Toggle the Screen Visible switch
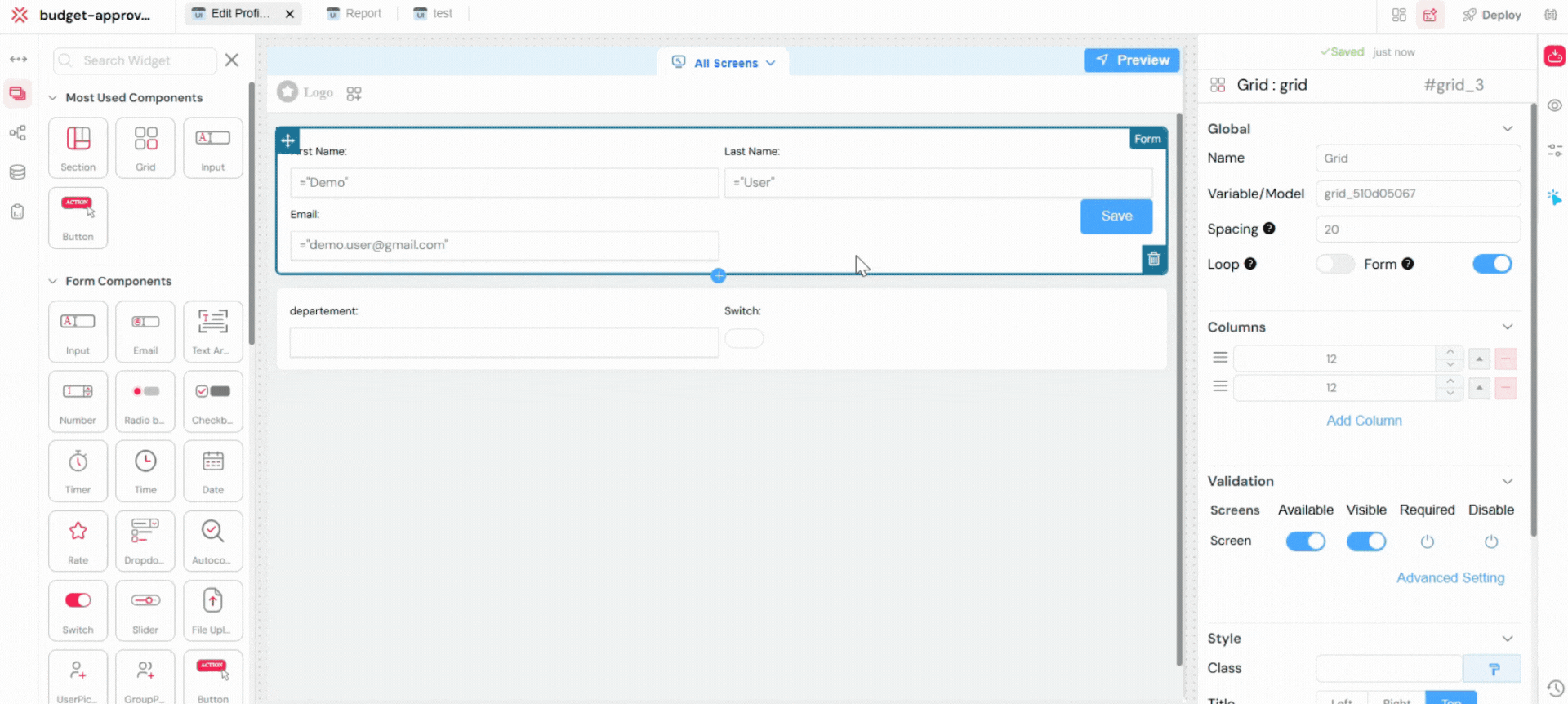This screenshot has height=704, width=1568. pos(1366,541)
